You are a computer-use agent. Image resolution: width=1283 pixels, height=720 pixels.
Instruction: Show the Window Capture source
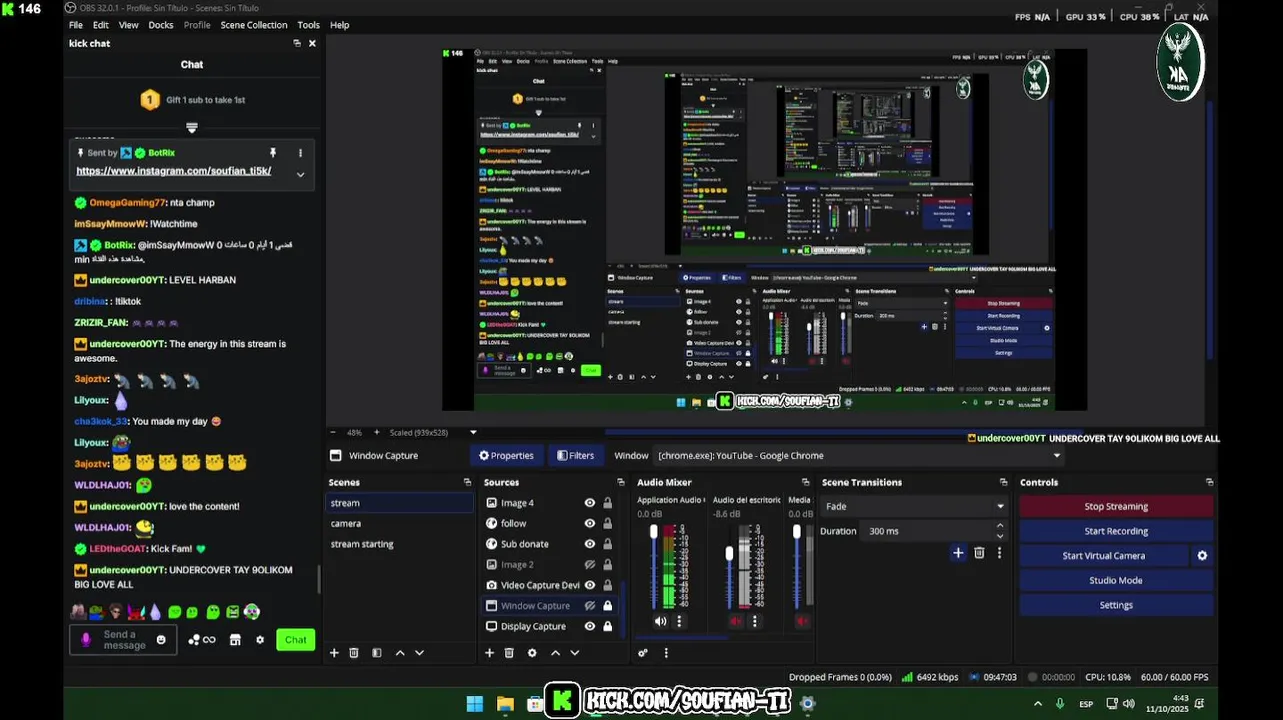click(x=590, y=606)
